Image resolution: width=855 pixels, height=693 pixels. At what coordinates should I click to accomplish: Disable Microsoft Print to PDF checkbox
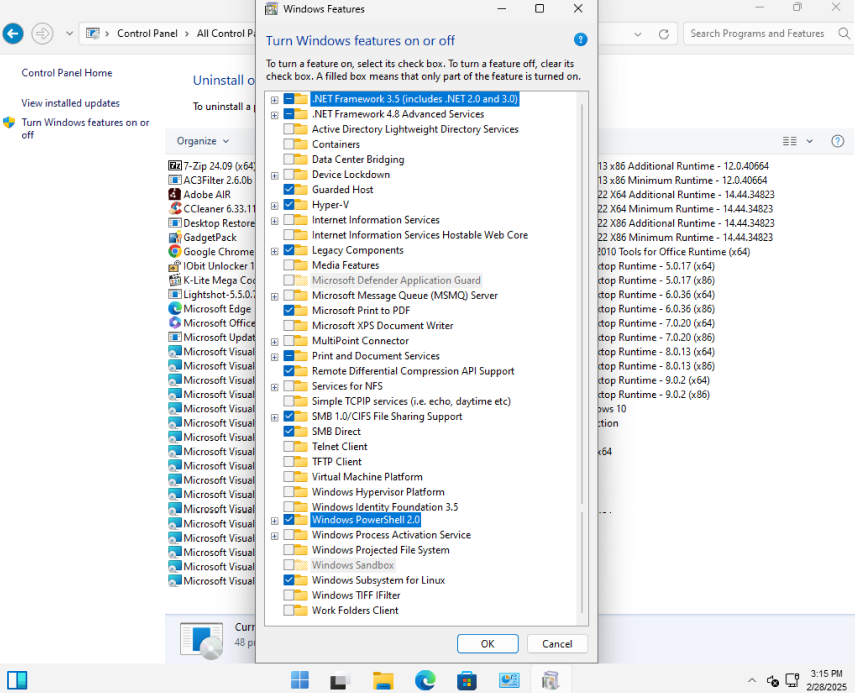point(288,310)
